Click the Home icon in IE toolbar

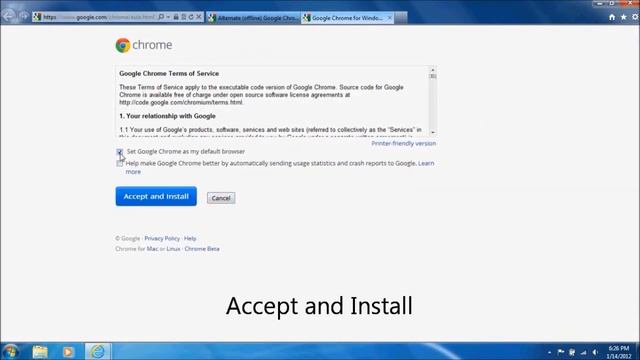(x=612, y=17)
